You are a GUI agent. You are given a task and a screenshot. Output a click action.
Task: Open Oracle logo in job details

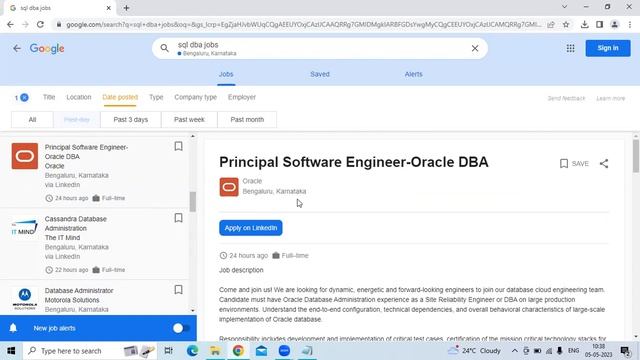pyautogui.click(x=229, y=187)
